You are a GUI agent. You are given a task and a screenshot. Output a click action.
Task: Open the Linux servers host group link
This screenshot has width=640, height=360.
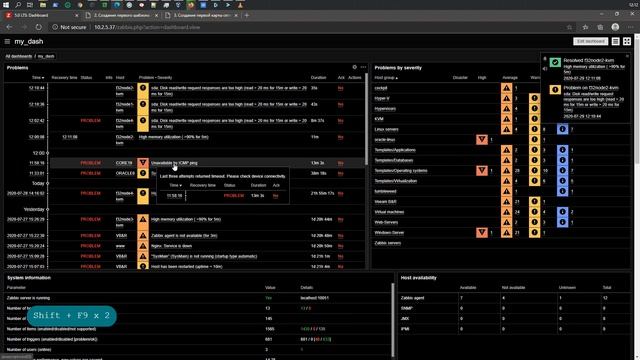[386, 129]
